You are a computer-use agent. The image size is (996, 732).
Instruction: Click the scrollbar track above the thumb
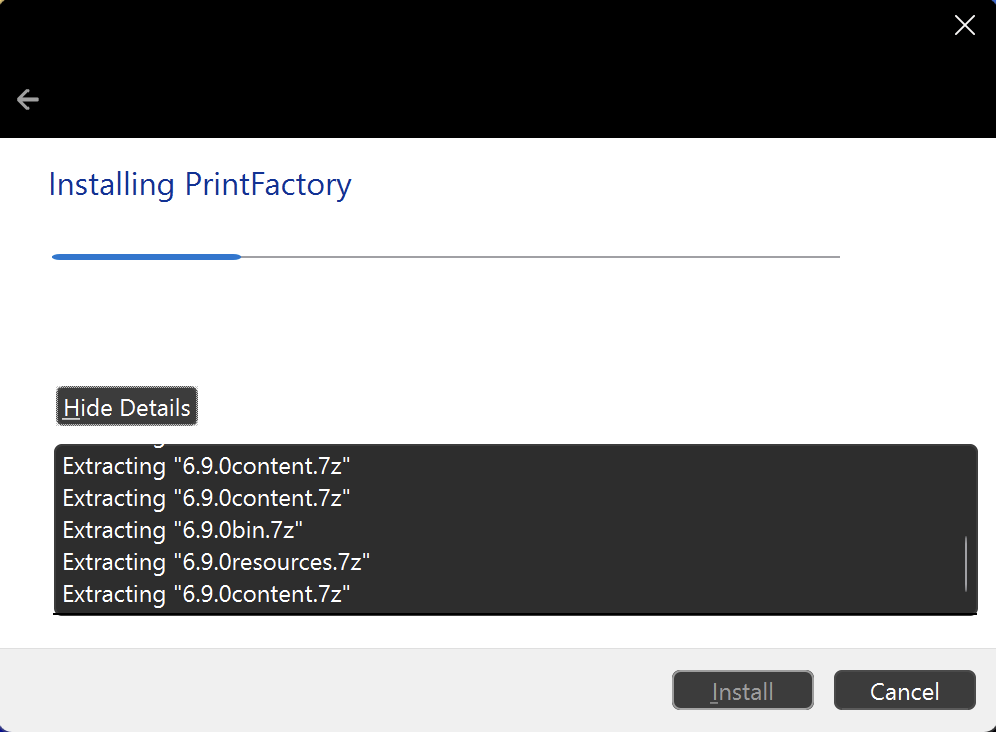pos(966,490)
